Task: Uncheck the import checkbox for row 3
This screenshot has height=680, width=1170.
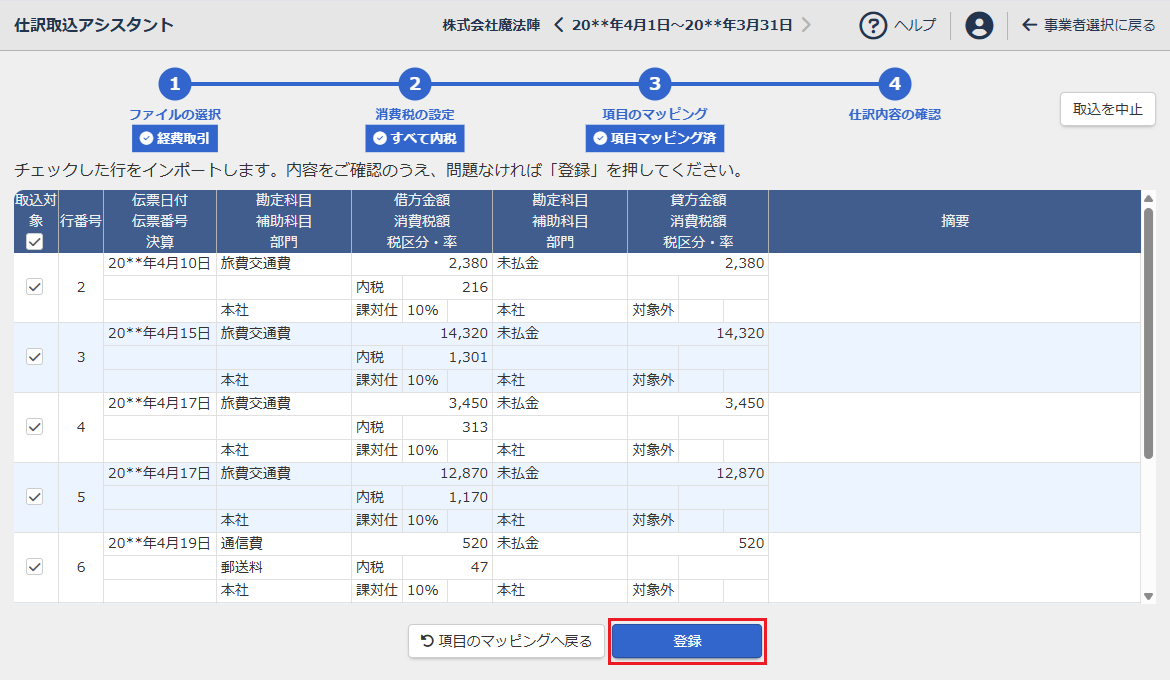Action: click(35, 357)
